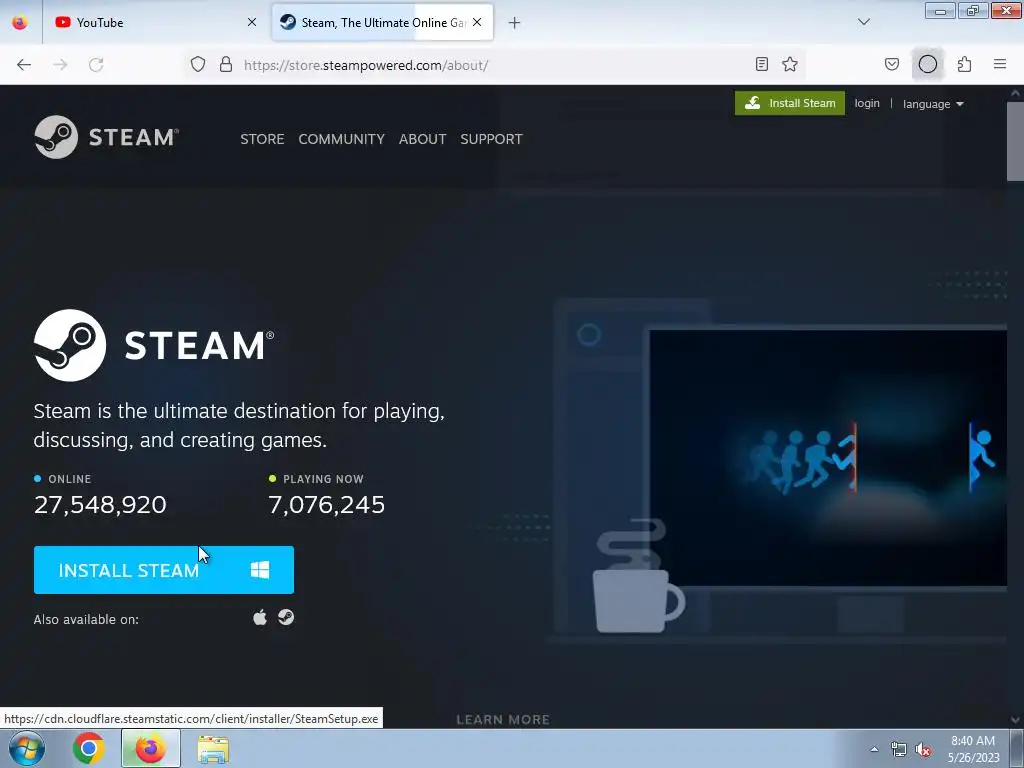The height and width of the screenshot is (768, 1024).
Task: Click the green Install Steam header button
Action: point(790,103)
